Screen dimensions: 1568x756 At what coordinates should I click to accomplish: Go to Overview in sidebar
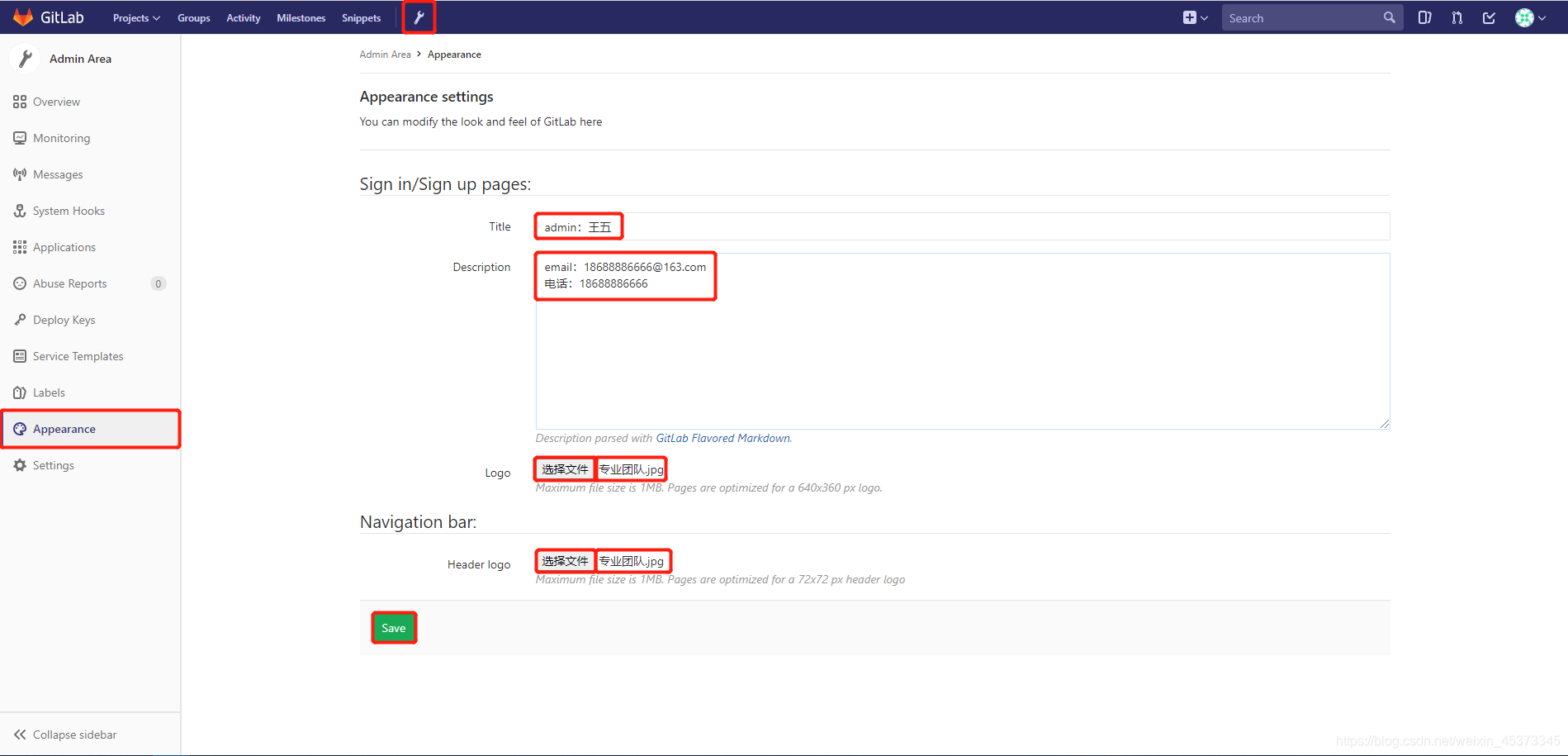coord(90,102)
